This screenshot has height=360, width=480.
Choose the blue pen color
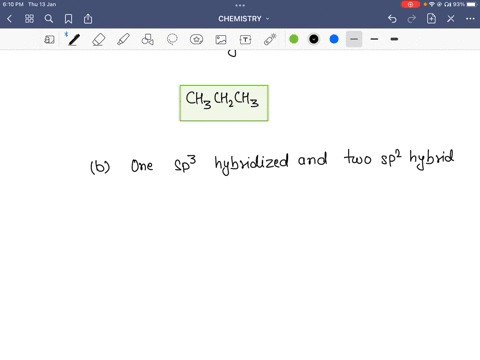[334, 39]
